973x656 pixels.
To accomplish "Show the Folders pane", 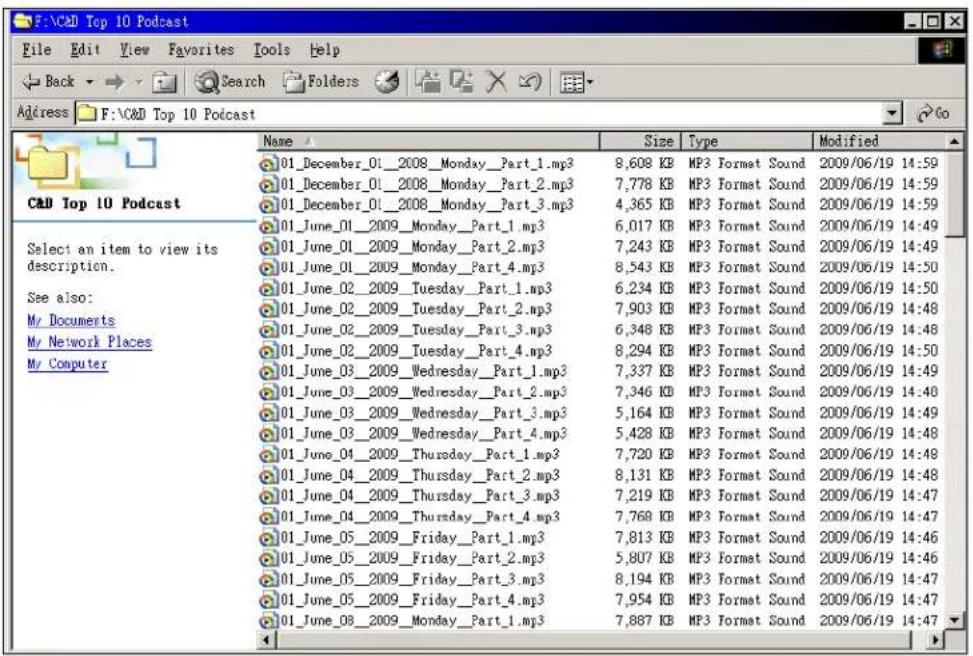I will point(321,81).
